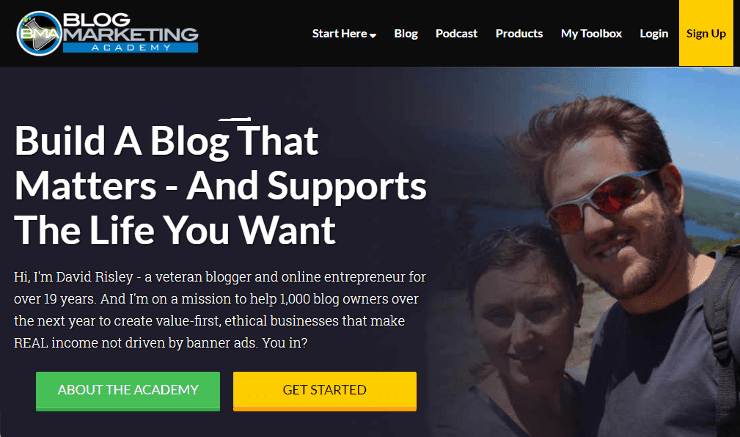Click the BMA circular logo icon
The image size is (740, 437).
(x=39, y=34)
